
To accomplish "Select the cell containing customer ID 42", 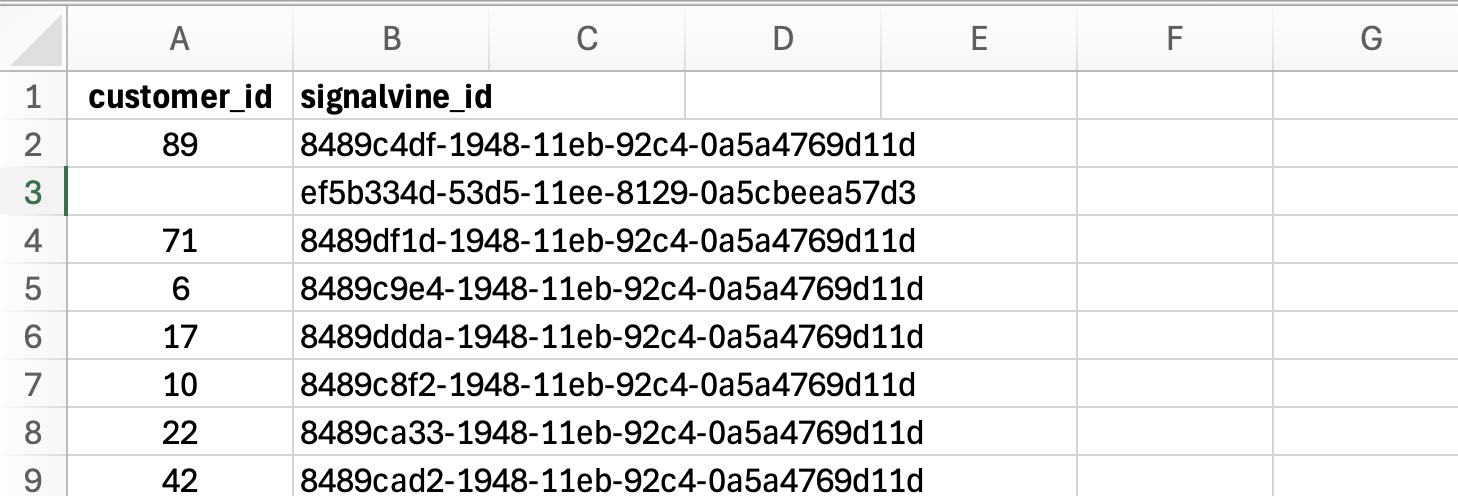I will [180, 479].
